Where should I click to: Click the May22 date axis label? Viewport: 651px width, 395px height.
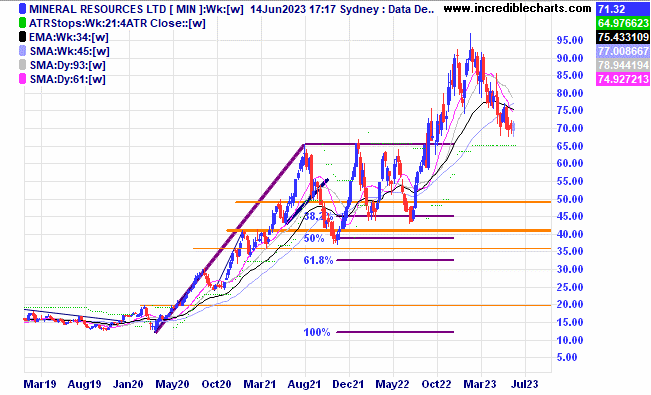392,384
